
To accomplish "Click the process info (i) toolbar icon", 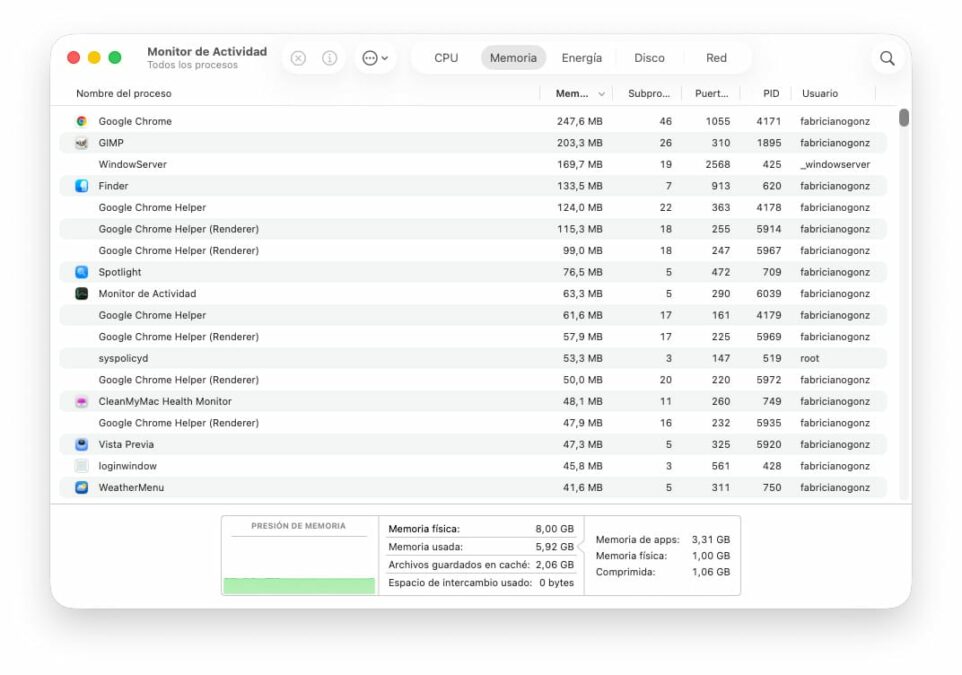I will coord(329,58).
